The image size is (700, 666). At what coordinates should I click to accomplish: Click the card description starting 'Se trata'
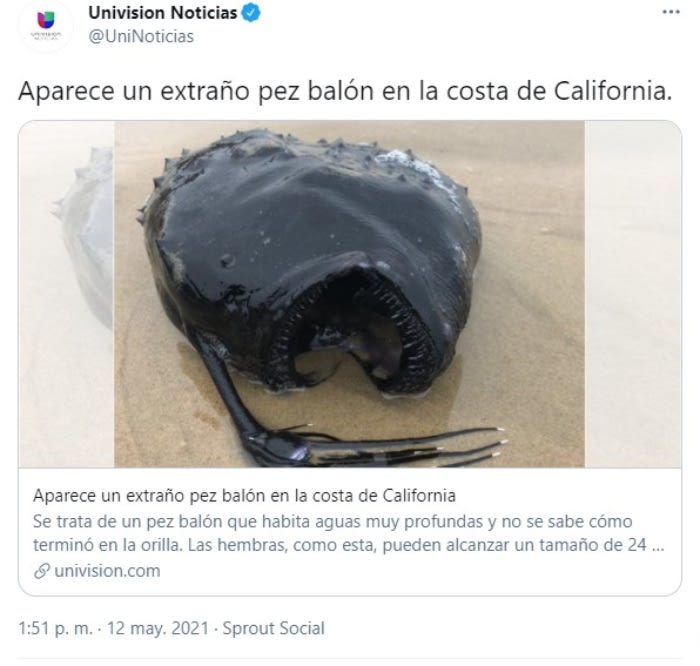349,533
